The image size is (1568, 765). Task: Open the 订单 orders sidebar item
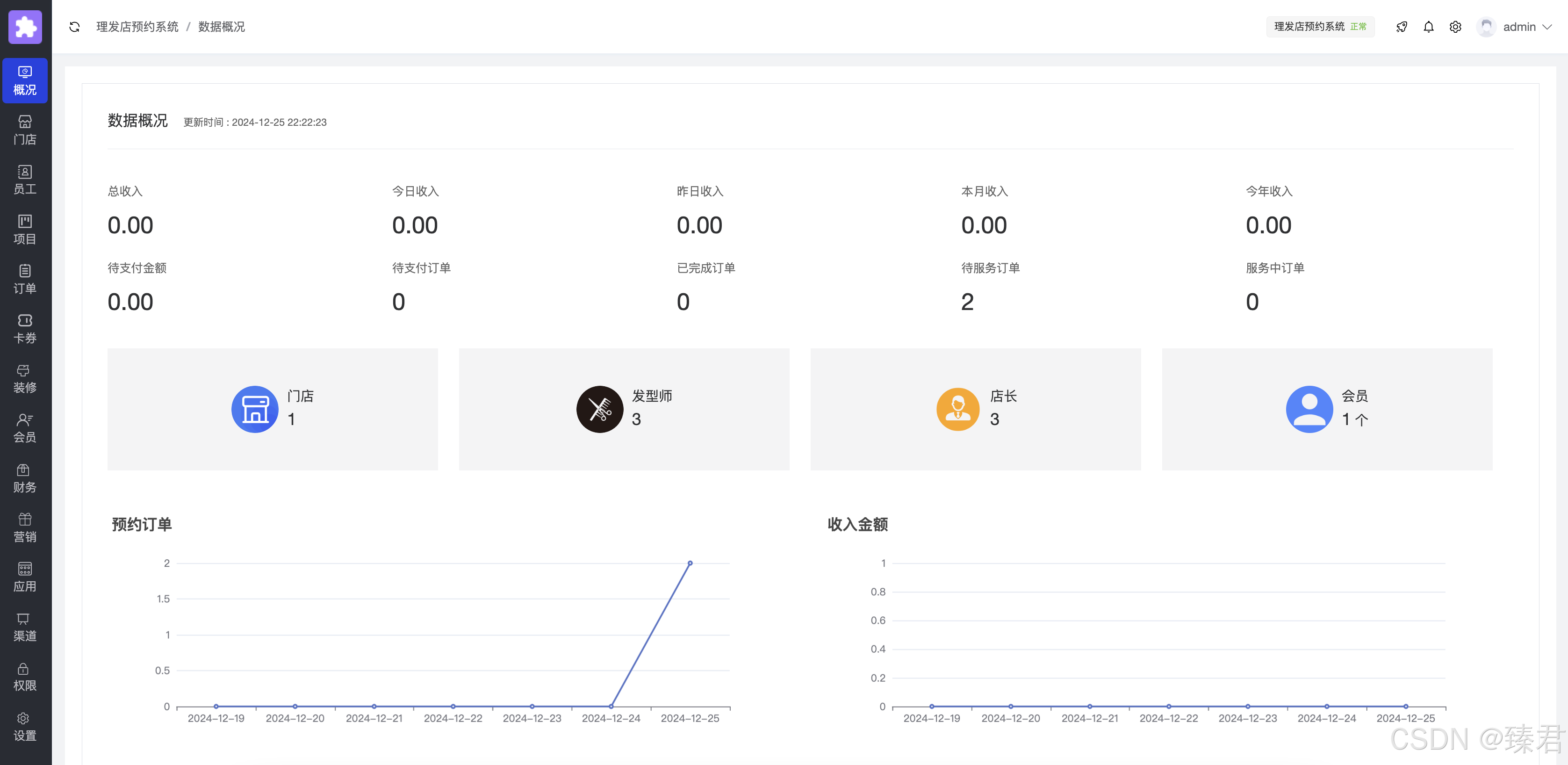[25, 279]
